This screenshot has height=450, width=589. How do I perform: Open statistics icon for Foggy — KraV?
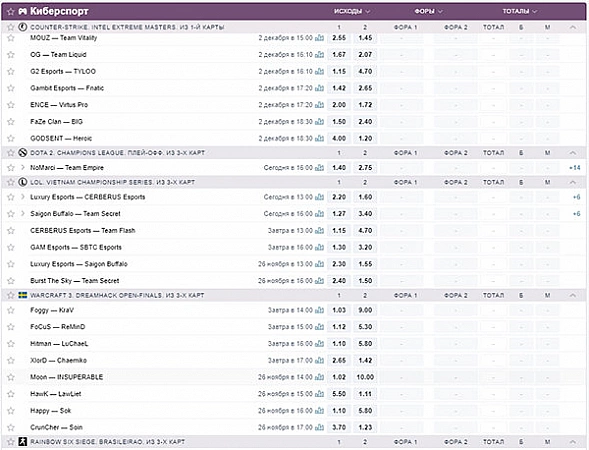pos(319,310)
